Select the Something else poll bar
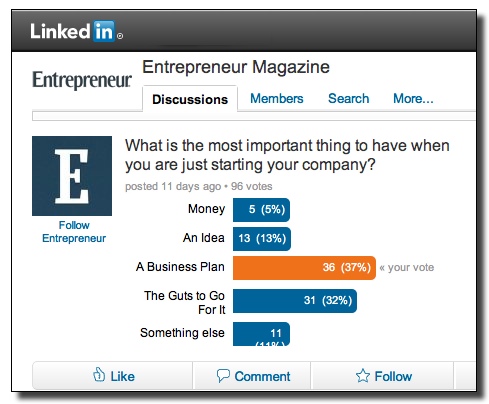Viewport: 489px width, 404px height. pos(261,334)
